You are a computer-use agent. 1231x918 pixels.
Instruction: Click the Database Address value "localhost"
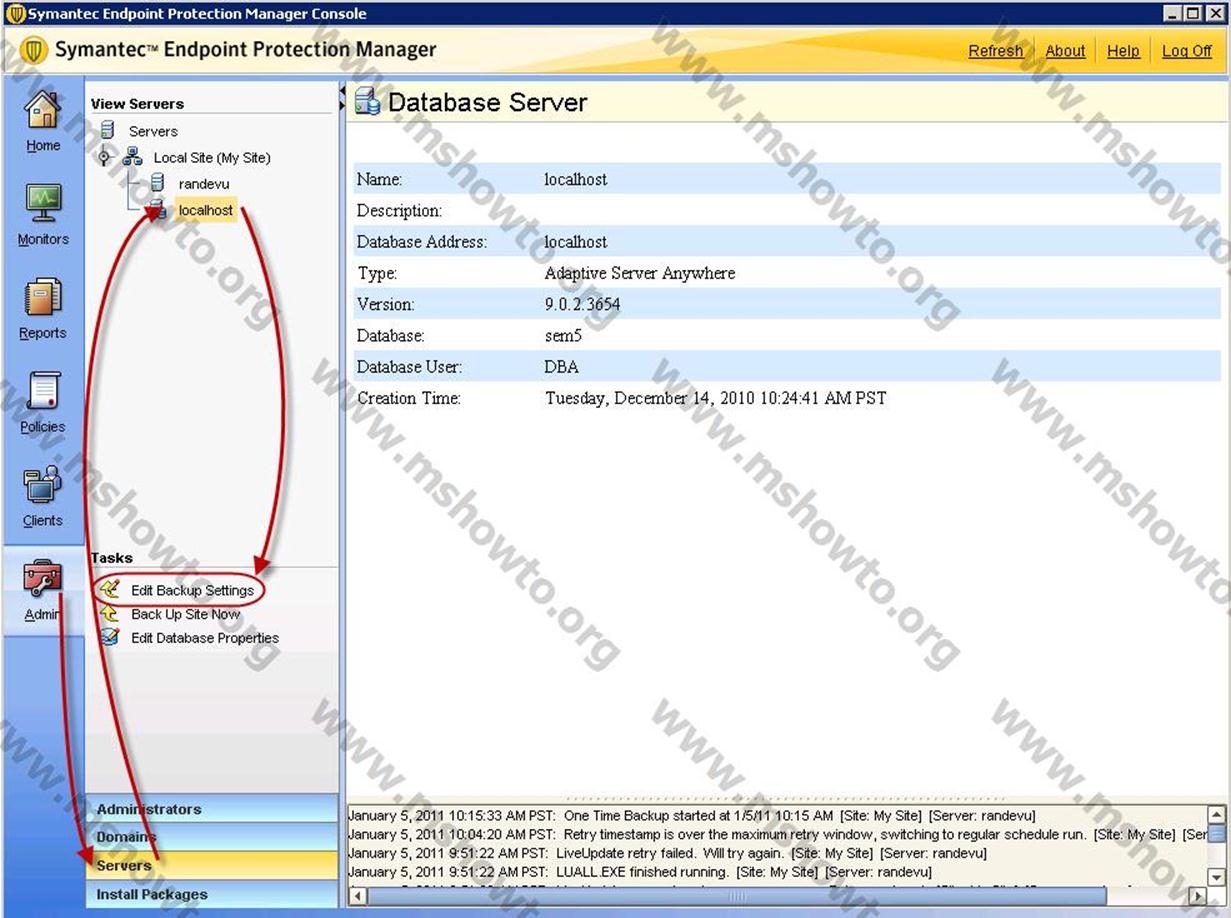tap(575, 241)
